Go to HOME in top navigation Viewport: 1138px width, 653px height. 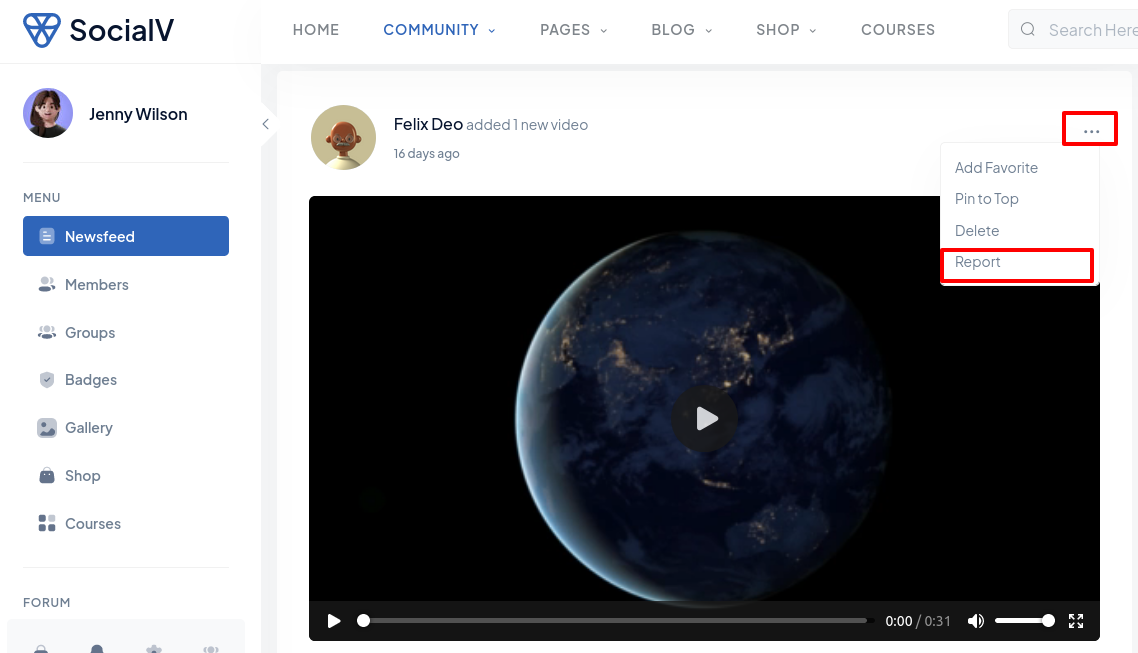pos(316,30)
